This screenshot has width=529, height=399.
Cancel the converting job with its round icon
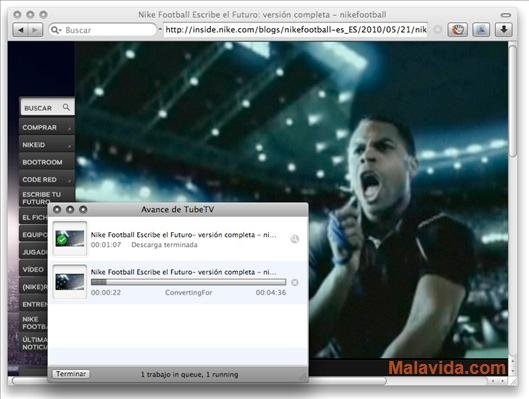(x=295, y=282)
